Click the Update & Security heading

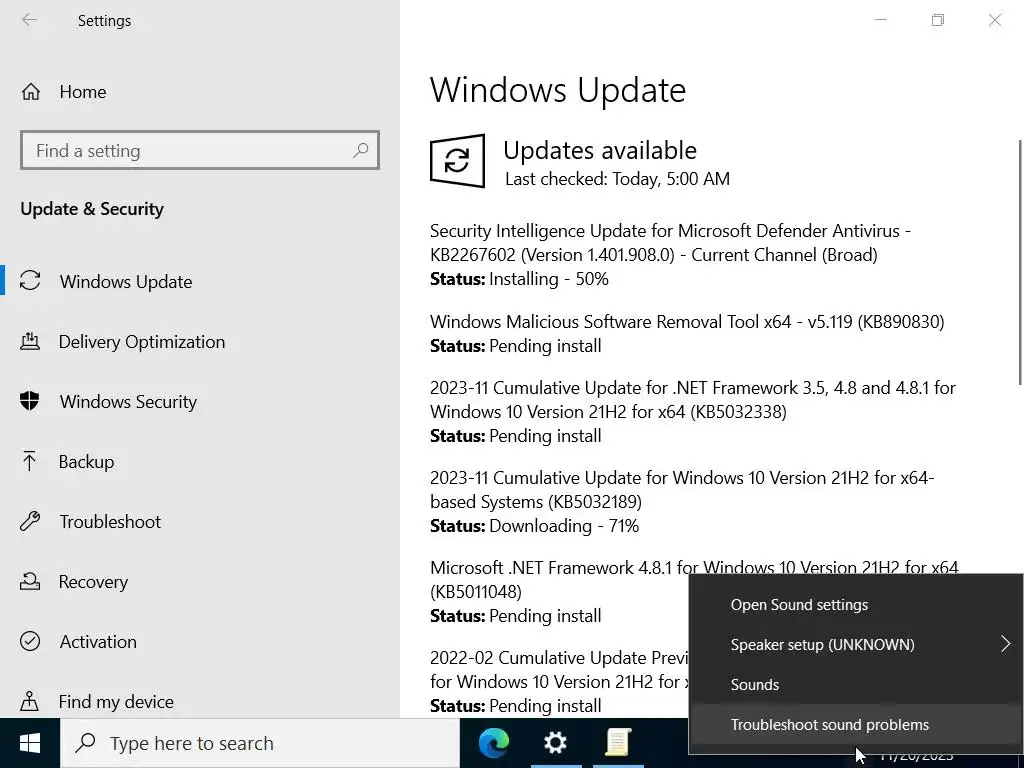[x=92, y=209]
